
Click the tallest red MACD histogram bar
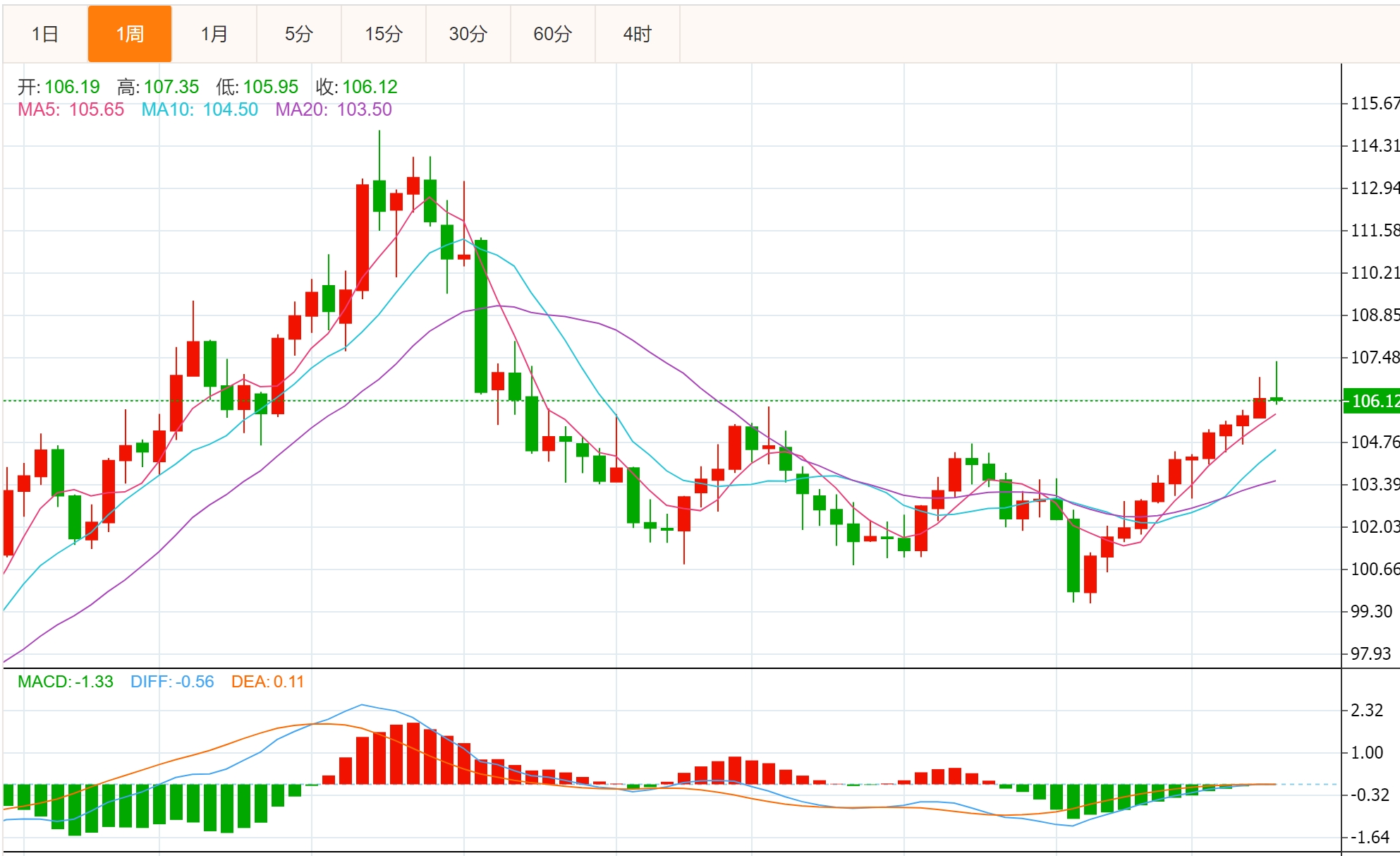(x=413, y=753)
